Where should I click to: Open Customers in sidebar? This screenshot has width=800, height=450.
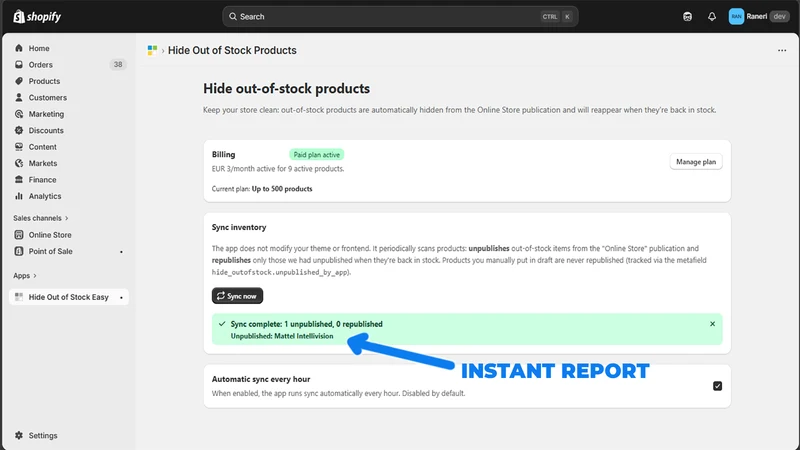(x=47, y=97)
